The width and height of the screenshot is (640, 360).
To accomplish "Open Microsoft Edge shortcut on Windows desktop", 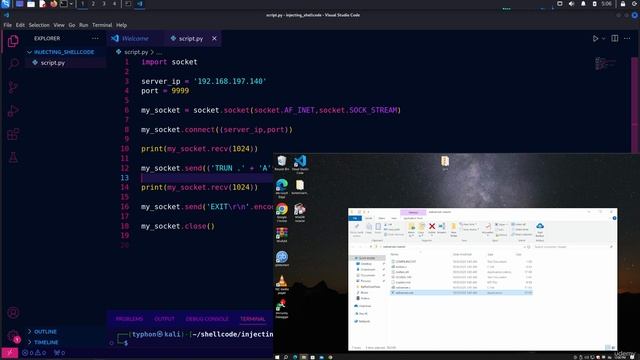I will click(282, 188).
